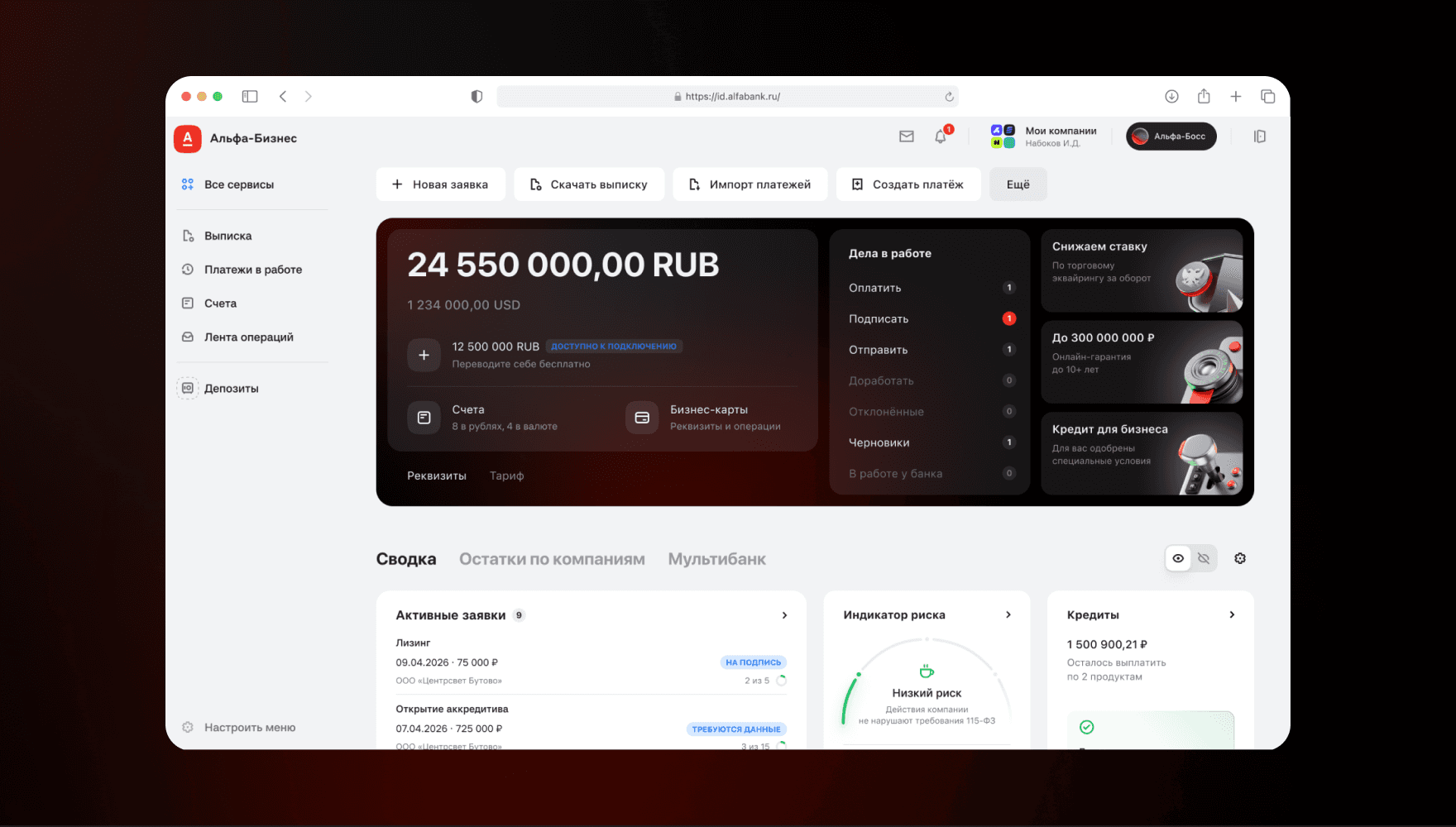Viewport: 1456px width, 827px height.
Task: Go forward with Safari forward arrow
Action: (309, 97)
